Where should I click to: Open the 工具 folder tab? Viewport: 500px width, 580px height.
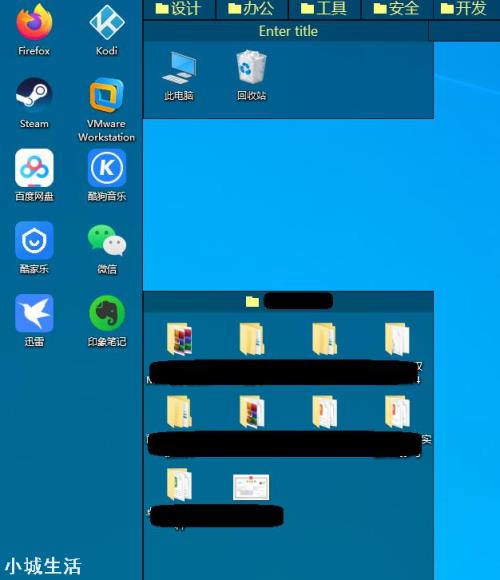pos(324,9)
